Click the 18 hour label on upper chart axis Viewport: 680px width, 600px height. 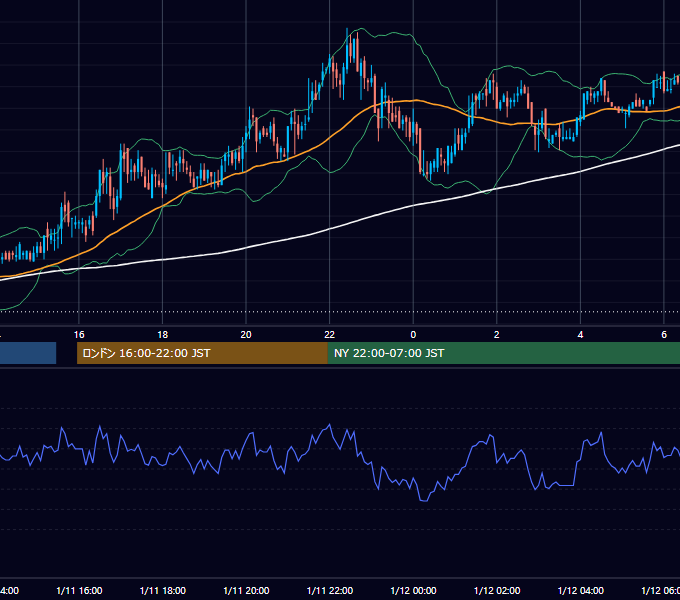coord(162,335)
